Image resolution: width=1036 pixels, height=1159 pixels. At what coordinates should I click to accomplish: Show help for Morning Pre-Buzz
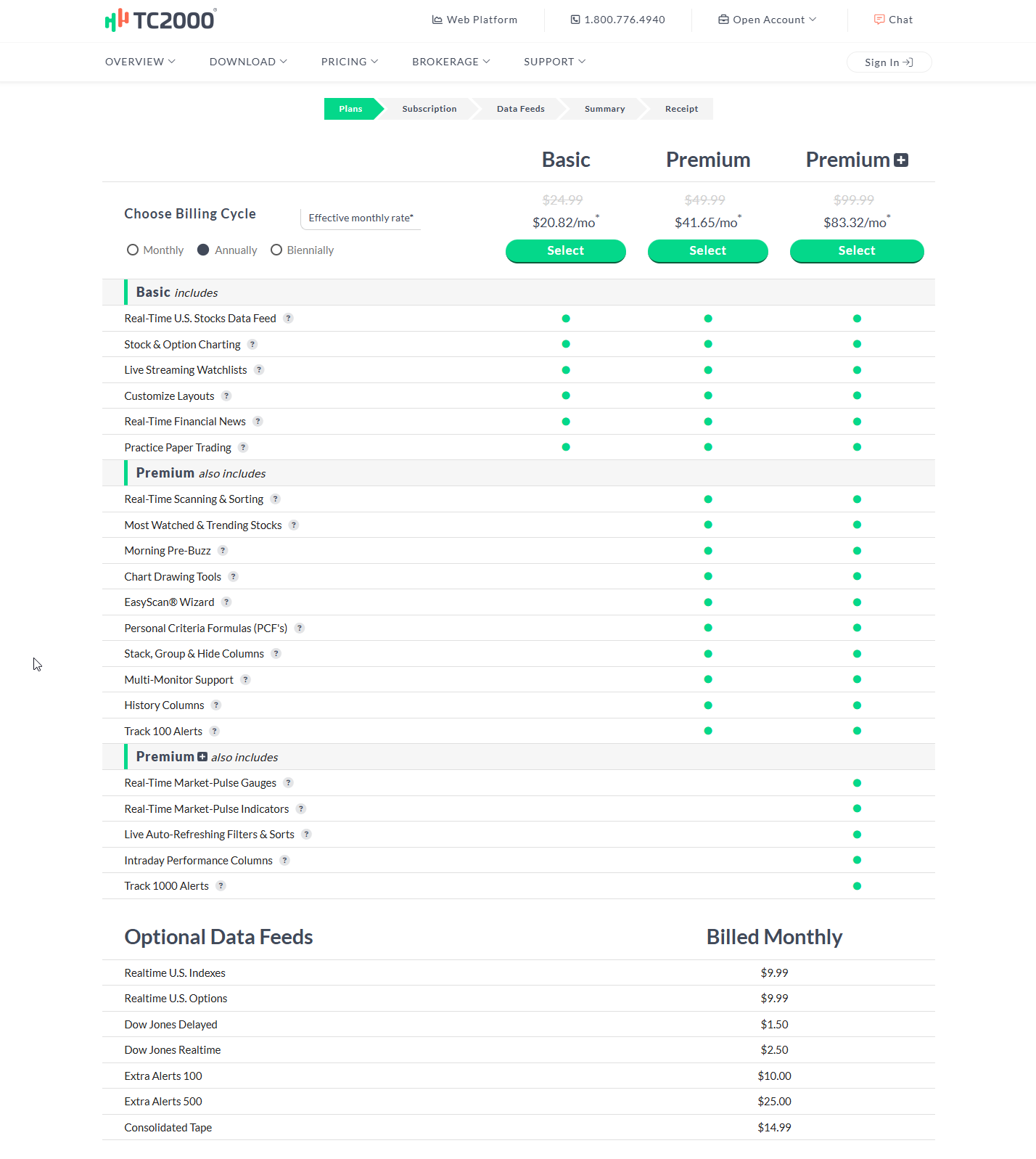223,551
